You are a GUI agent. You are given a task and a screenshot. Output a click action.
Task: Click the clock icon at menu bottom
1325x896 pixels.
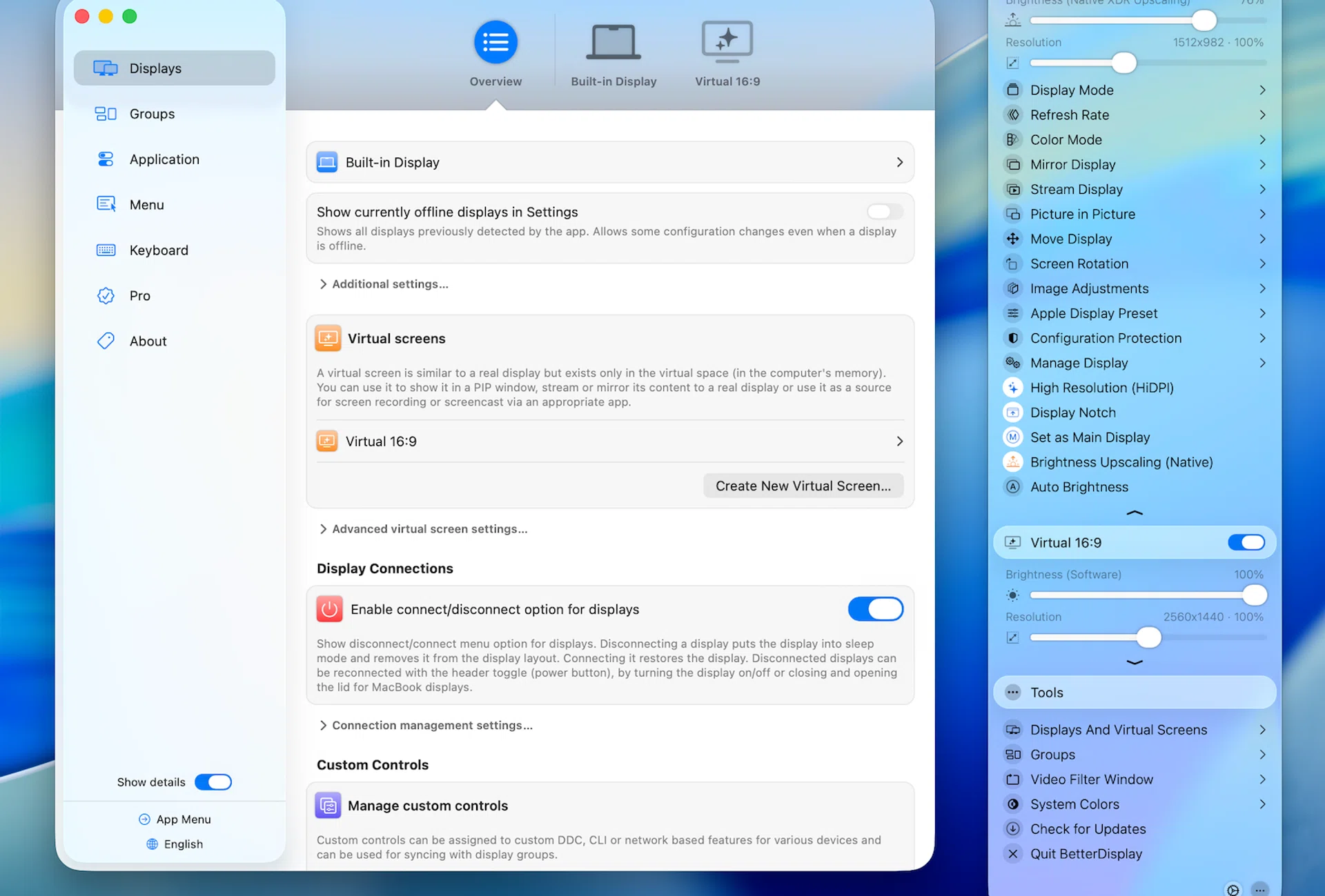pos(1233,889)
